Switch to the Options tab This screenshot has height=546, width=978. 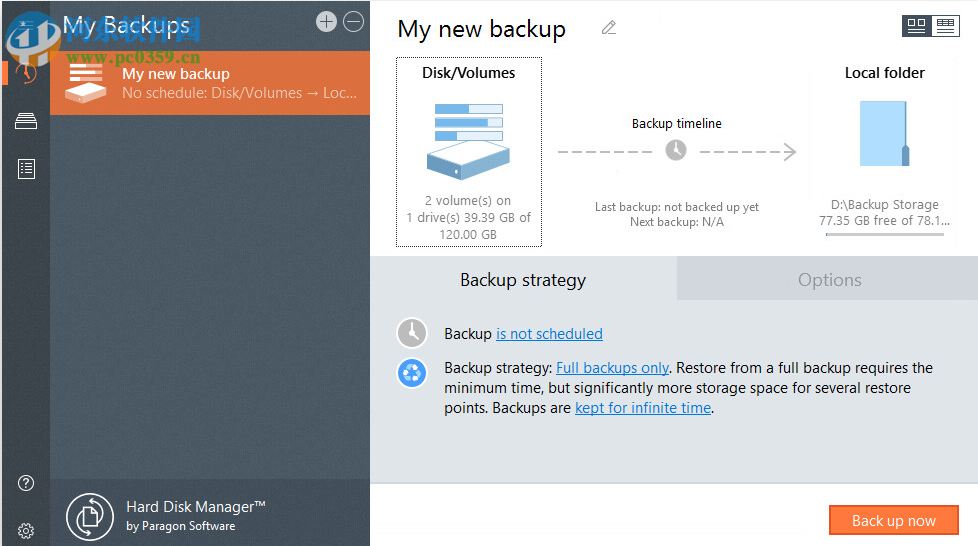828,280
